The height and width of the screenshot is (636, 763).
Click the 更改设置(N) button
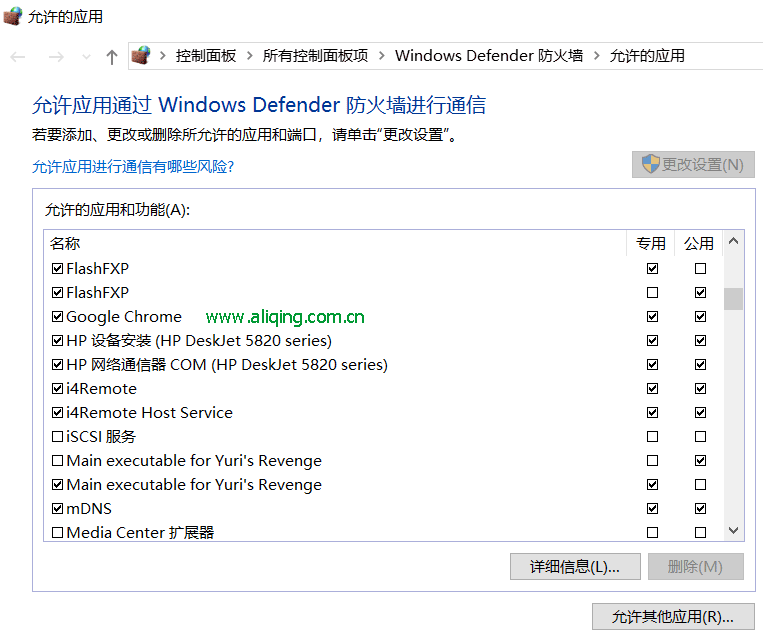click(x=693, y=164)
